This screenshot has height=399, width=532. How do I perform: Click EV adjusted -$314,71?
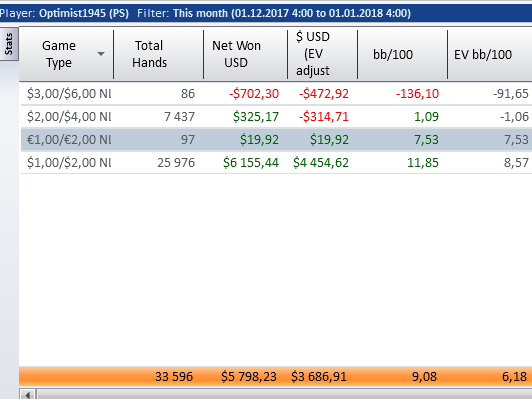point(324,117)
